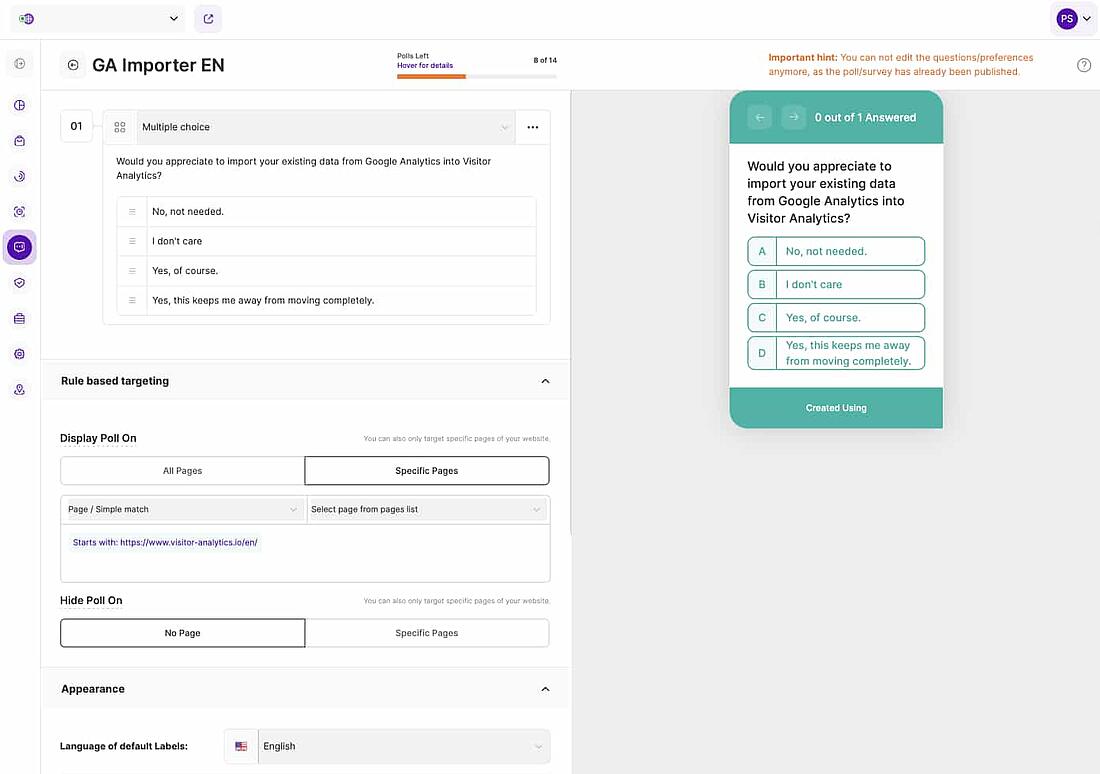Image resolution: width=1100 pixels, height=774 pixels.
Task: Click the 'Hide Poll On' label
Action: click(x=91, y=601)
